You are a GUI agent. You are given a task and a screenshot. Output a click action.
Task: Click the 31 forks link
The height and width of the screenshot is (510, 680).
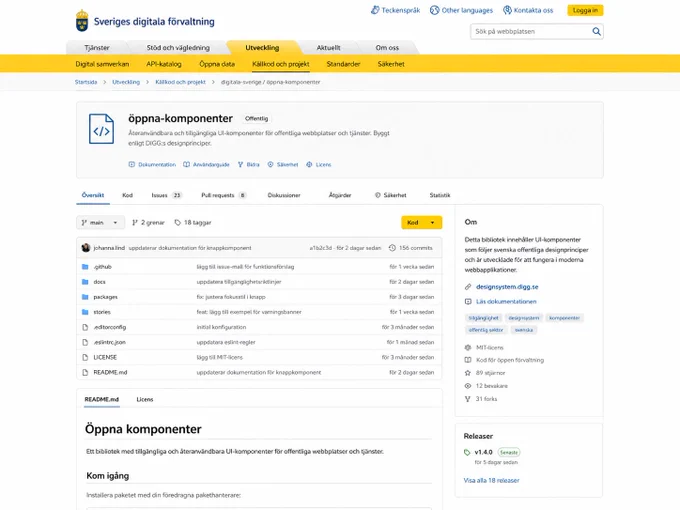(481, 399)
